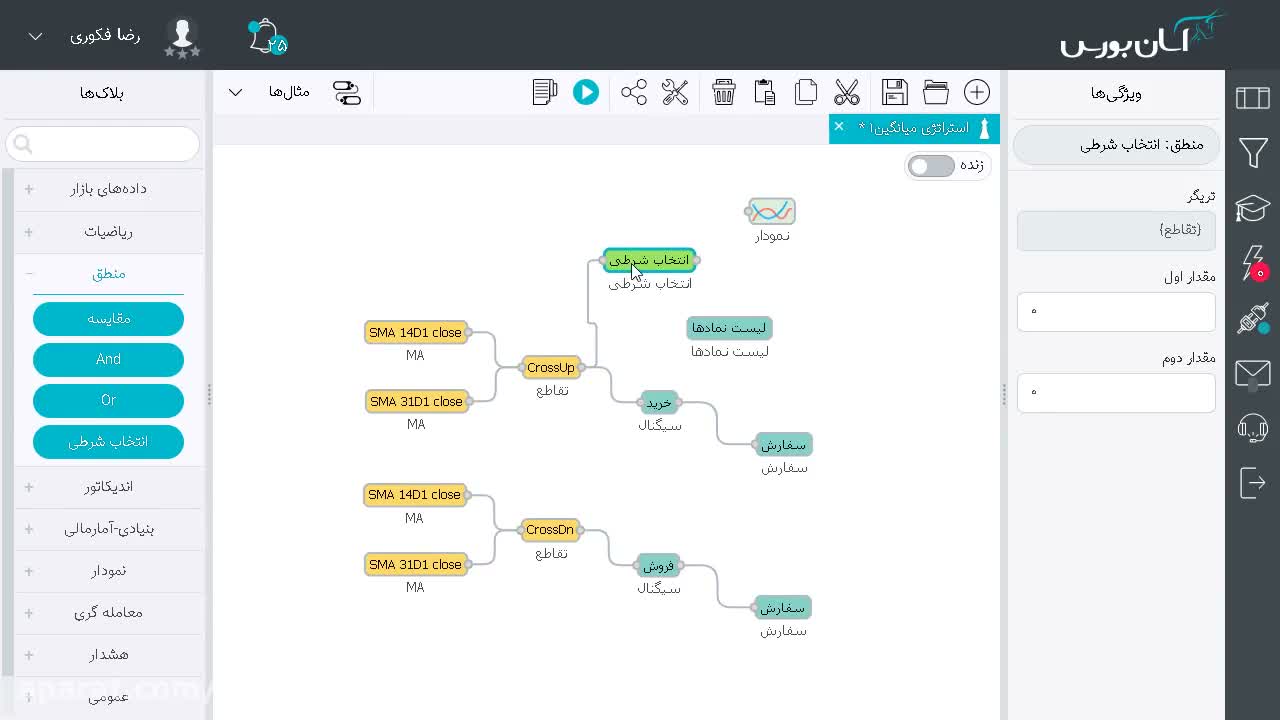Click the trash delete icon in toolbar
The height and width of the screenshot is (720, 1280).
point(724,92)
